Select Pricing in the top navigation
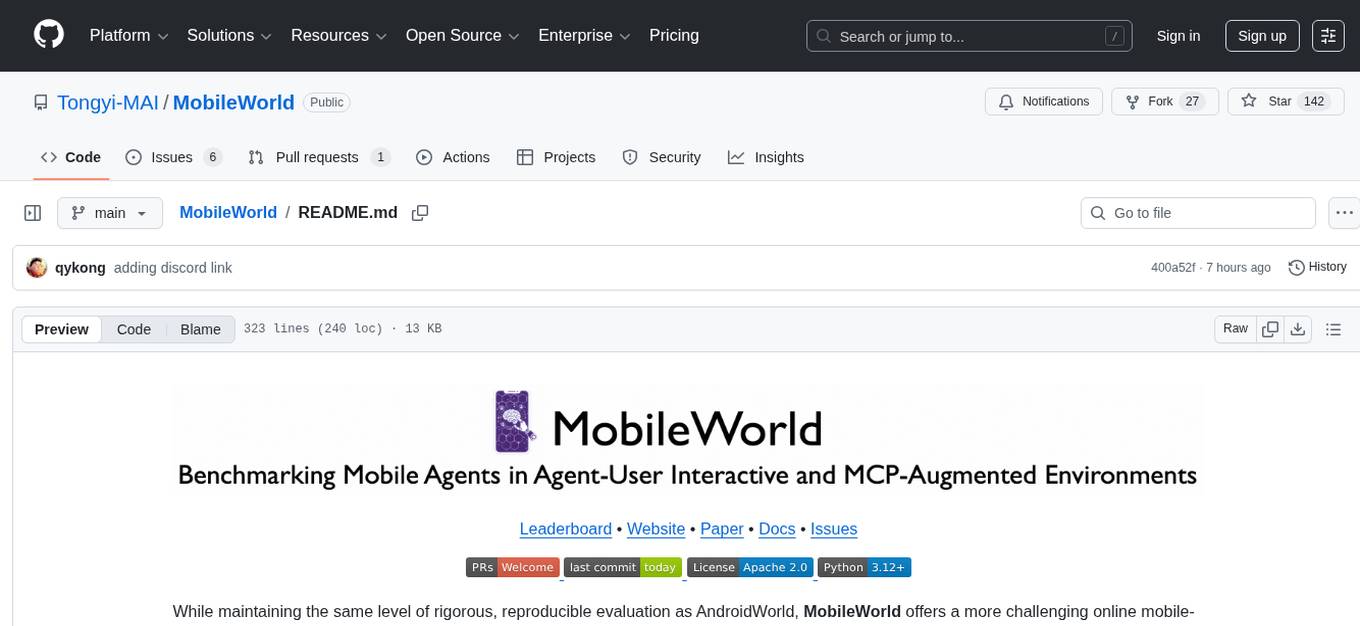This screenshot has height=626, width=1360. click(674, 35)
